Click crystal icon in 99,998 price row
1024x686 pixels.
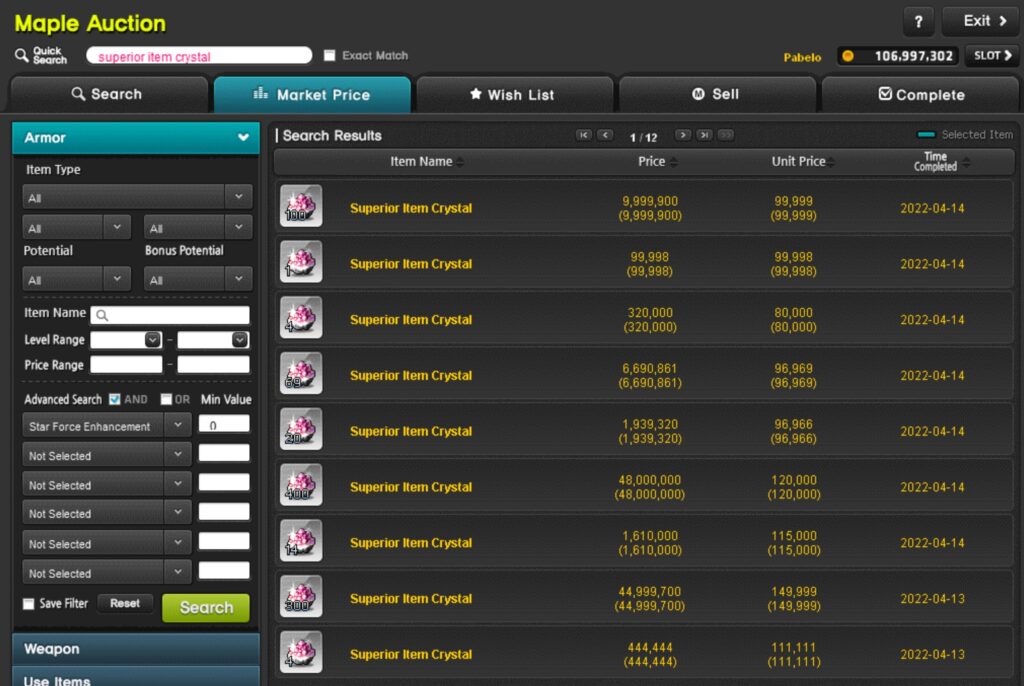[x=301, y=262]
